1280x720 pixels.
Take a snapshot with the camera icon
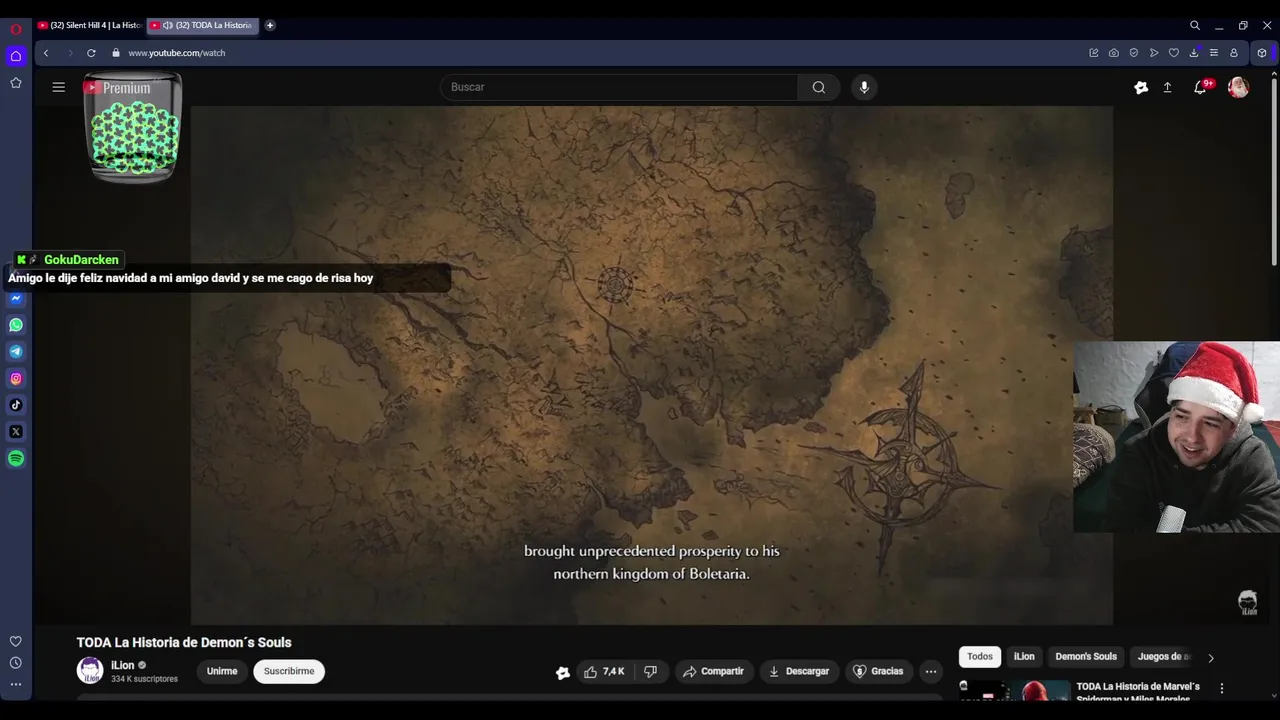1114,53
